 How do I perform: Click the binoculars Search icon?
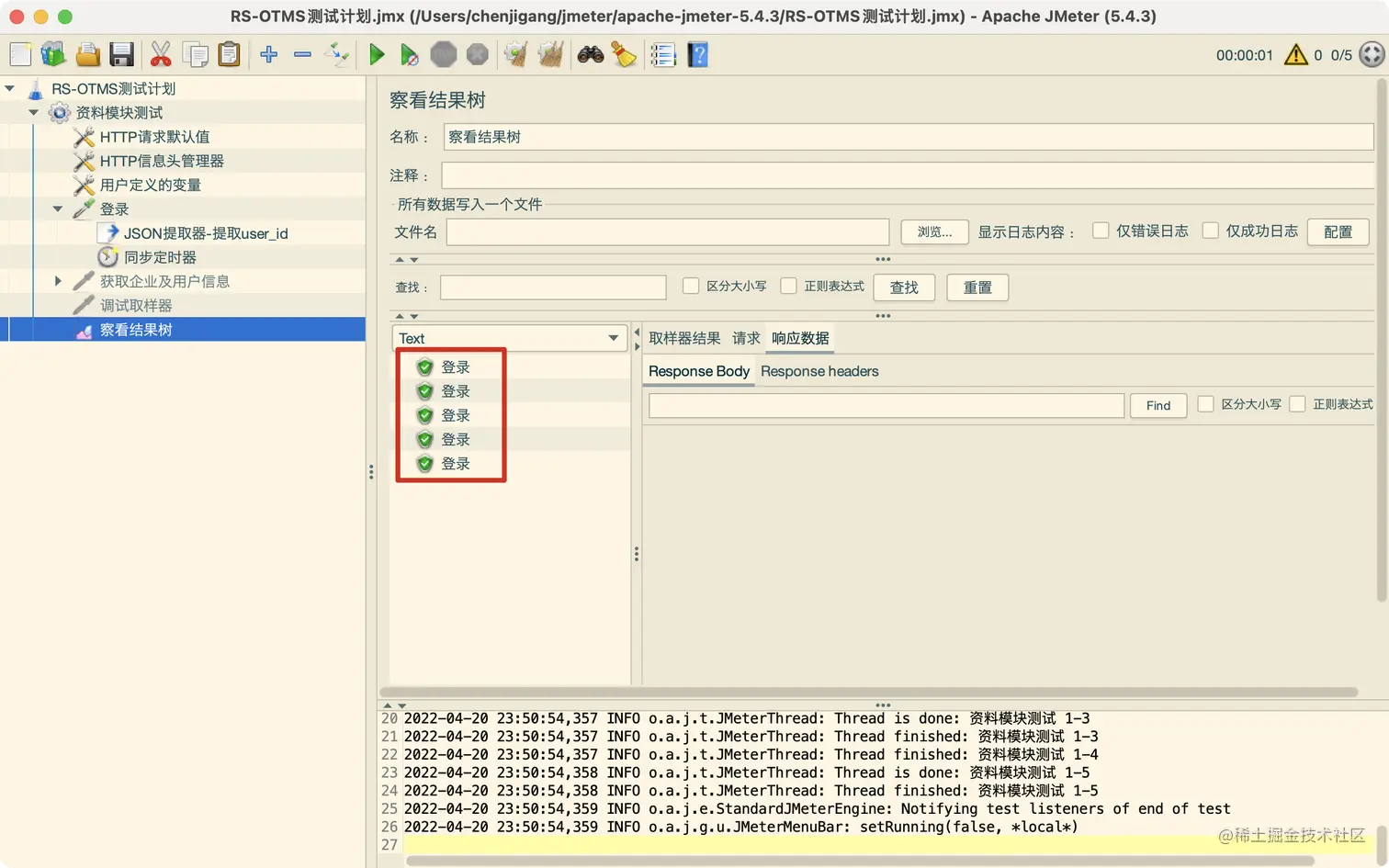point(591,55)
